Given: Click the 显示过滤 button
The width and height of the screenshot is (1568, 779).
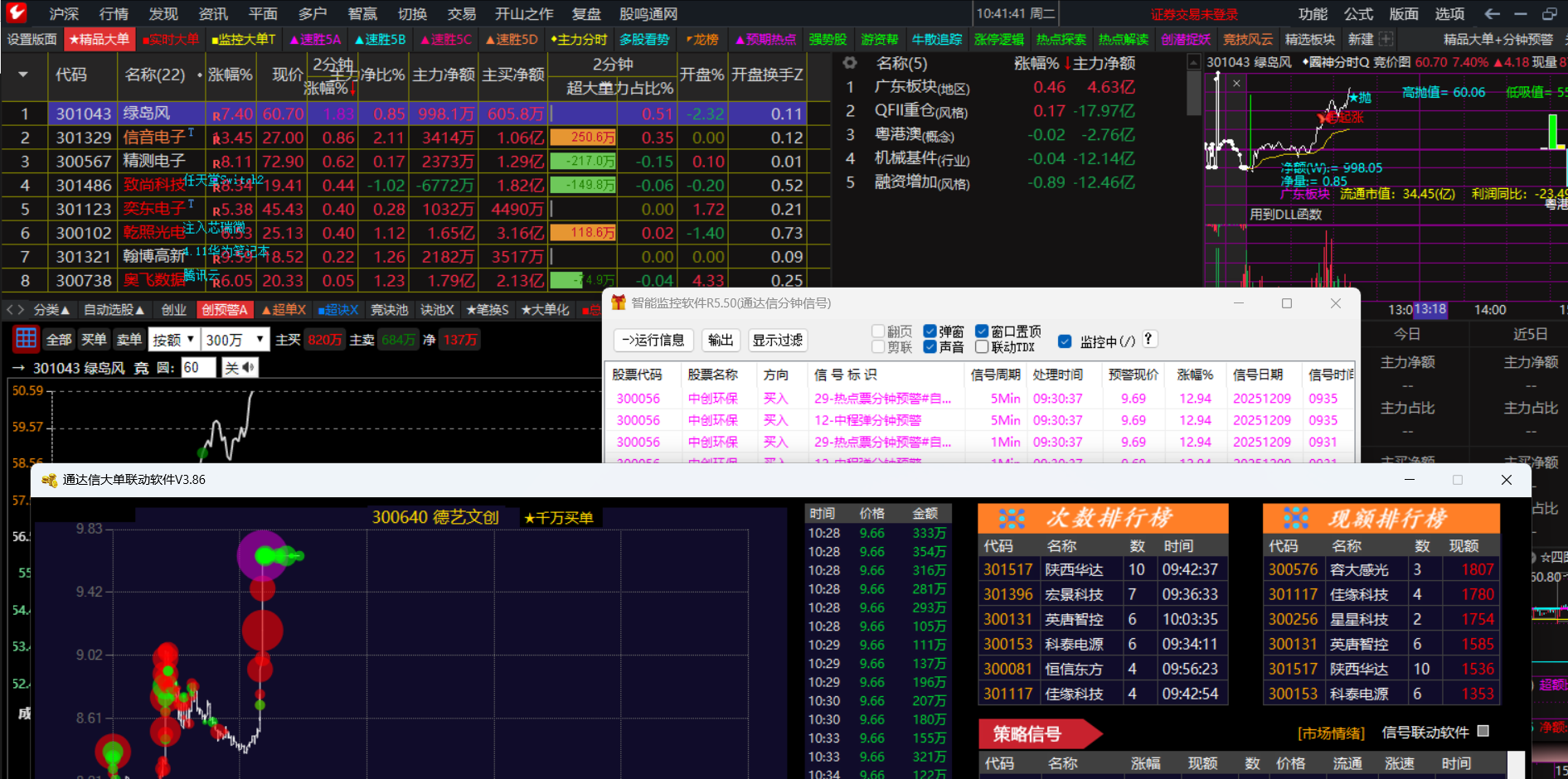Looking at the screenshot, I should coord(777,340).
